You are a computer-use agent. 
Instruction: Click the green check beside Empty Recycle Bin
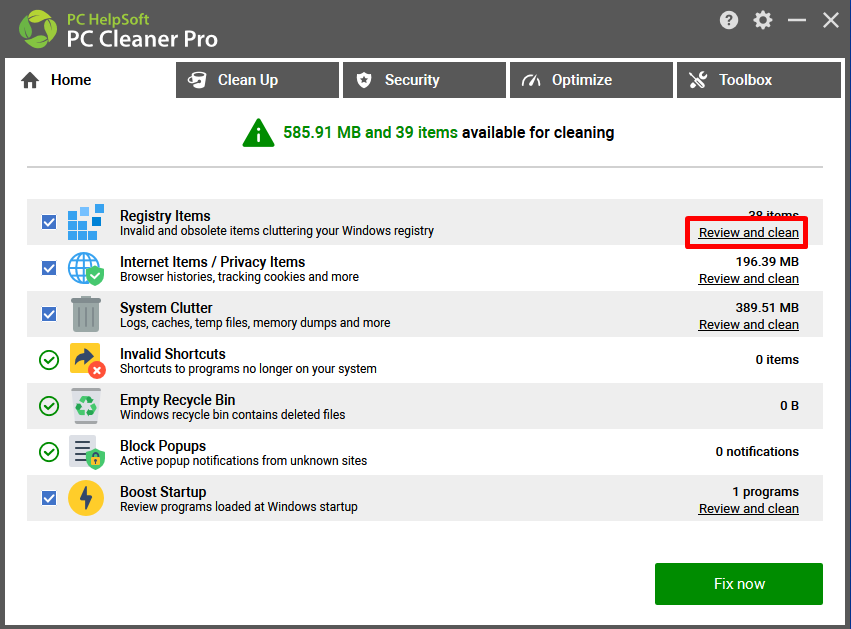pos(49,406)
